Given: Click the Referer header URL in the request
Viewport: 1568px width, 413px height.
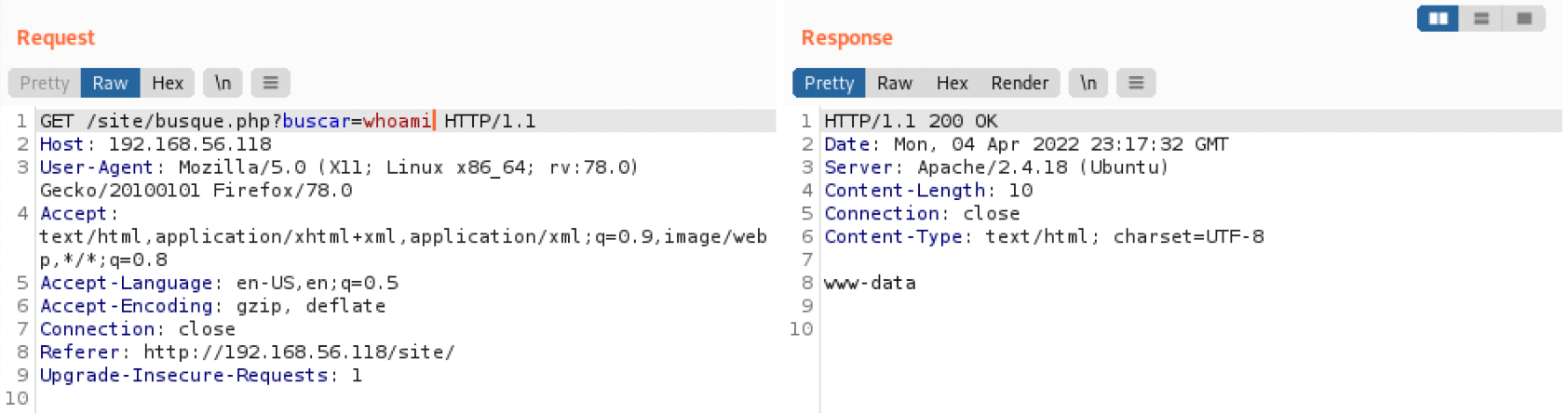Looking at the screenshot, I should pos(298,353).
